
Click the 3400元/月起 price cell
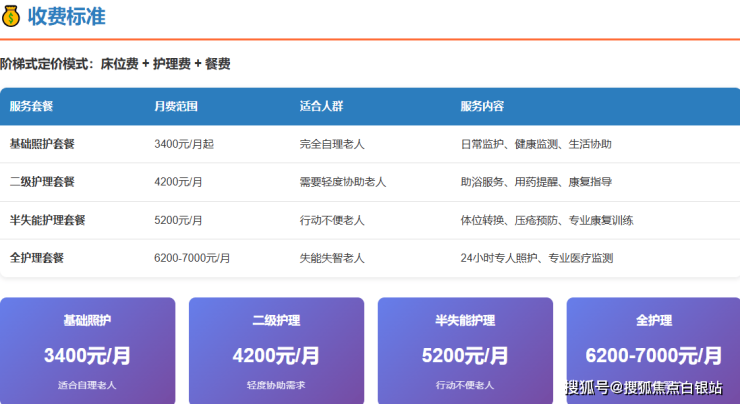(184, 144)
